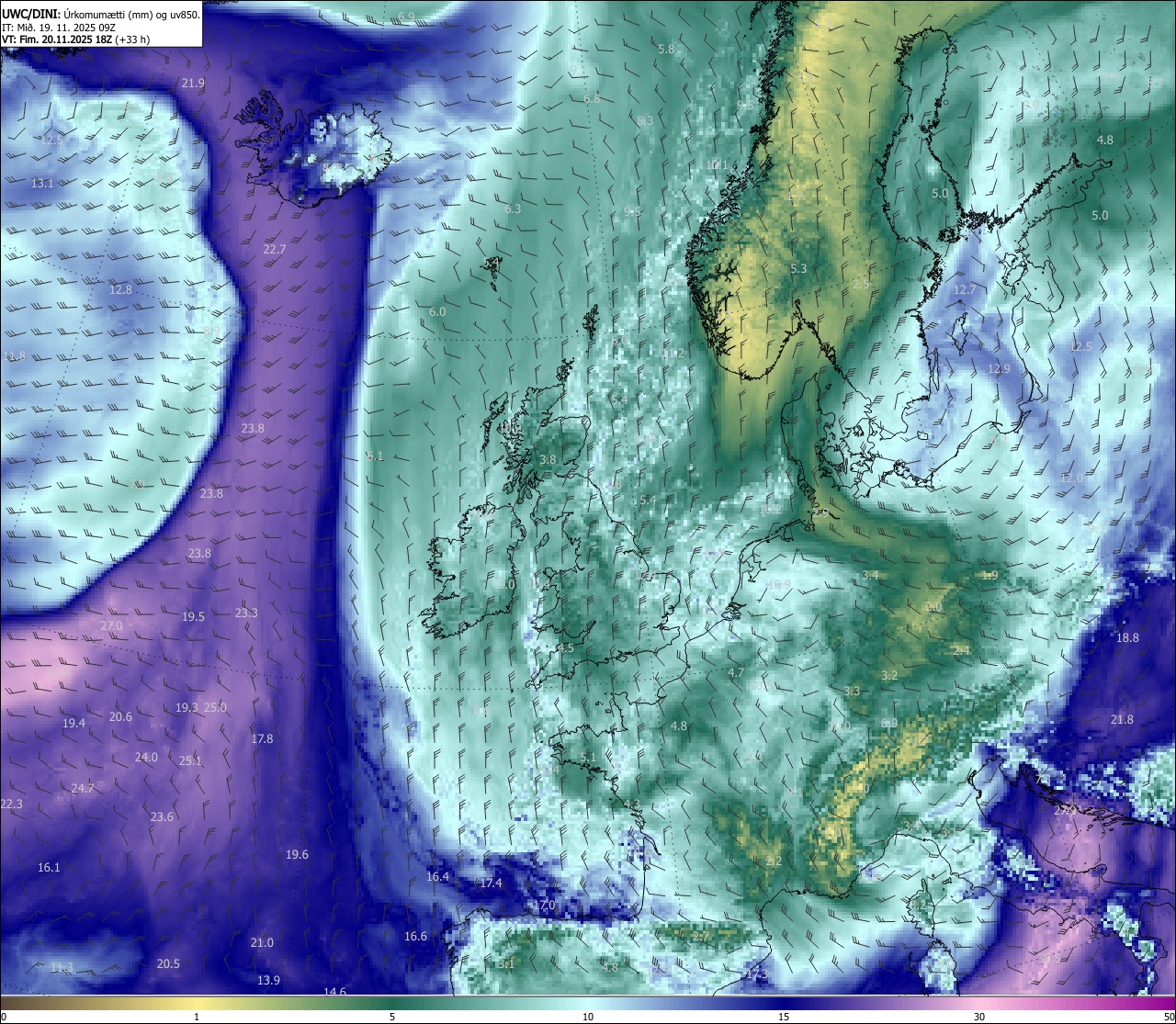
Task: Click the 16.6 value off Spain
Action: tap(415, 936)
